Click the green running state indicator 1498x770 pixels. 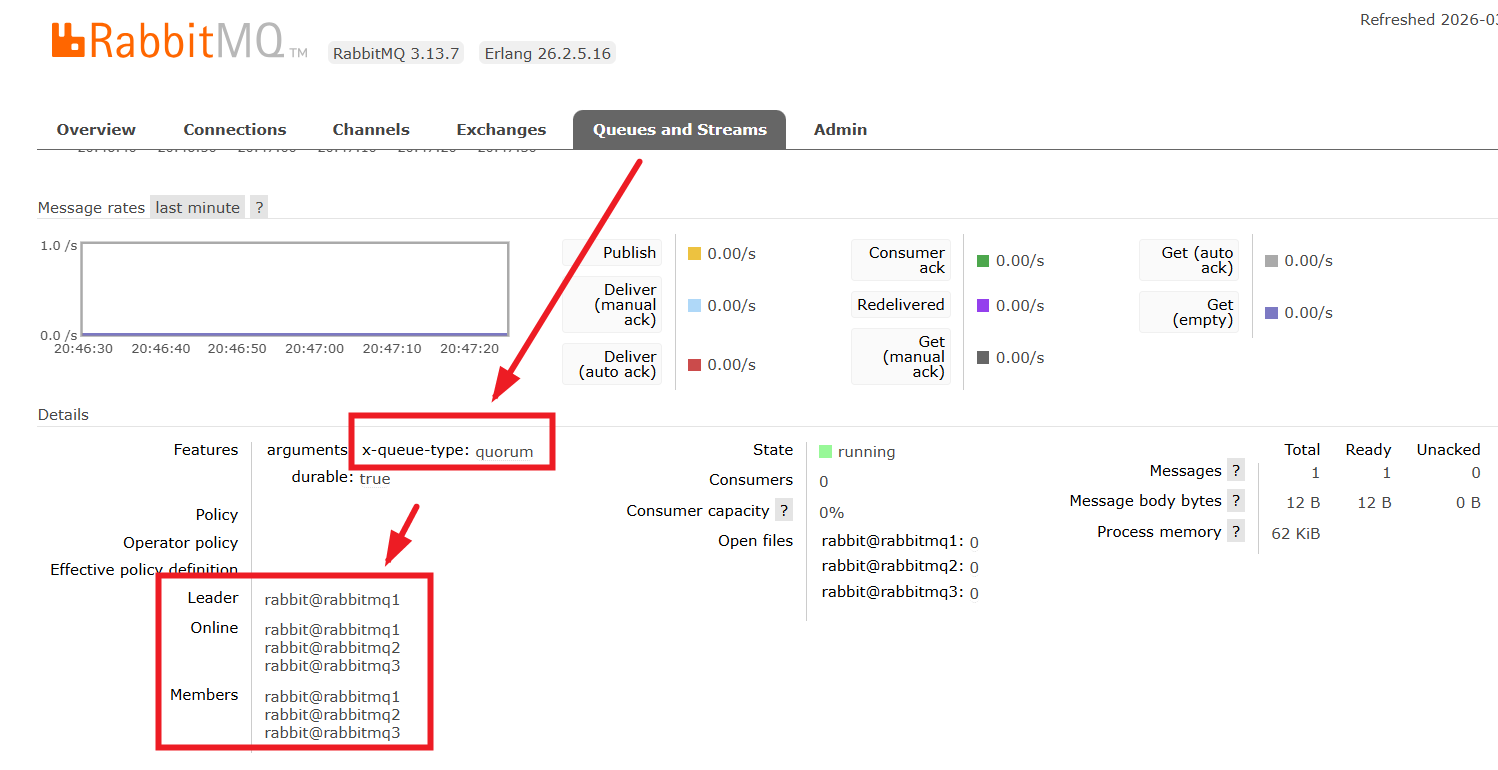(825, 452)
